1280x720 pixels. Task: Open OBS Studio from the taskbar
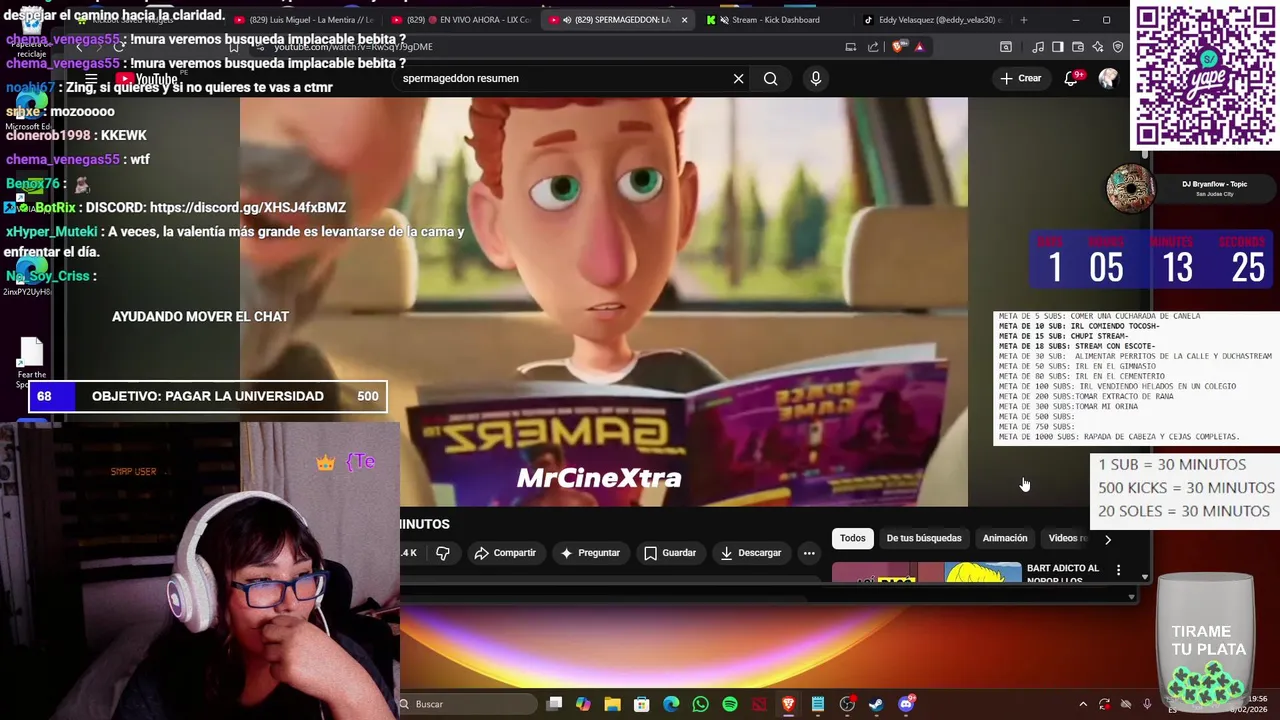[847, 704]
